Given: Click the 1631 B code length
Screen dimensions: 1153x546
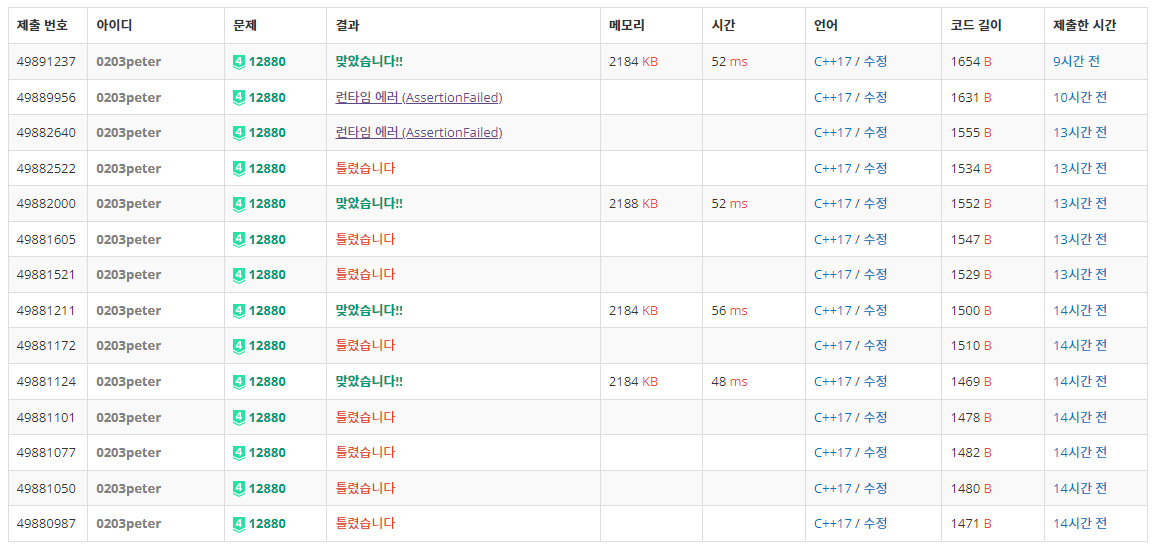Looking at the screenshot, I should (x=971, y=97).
